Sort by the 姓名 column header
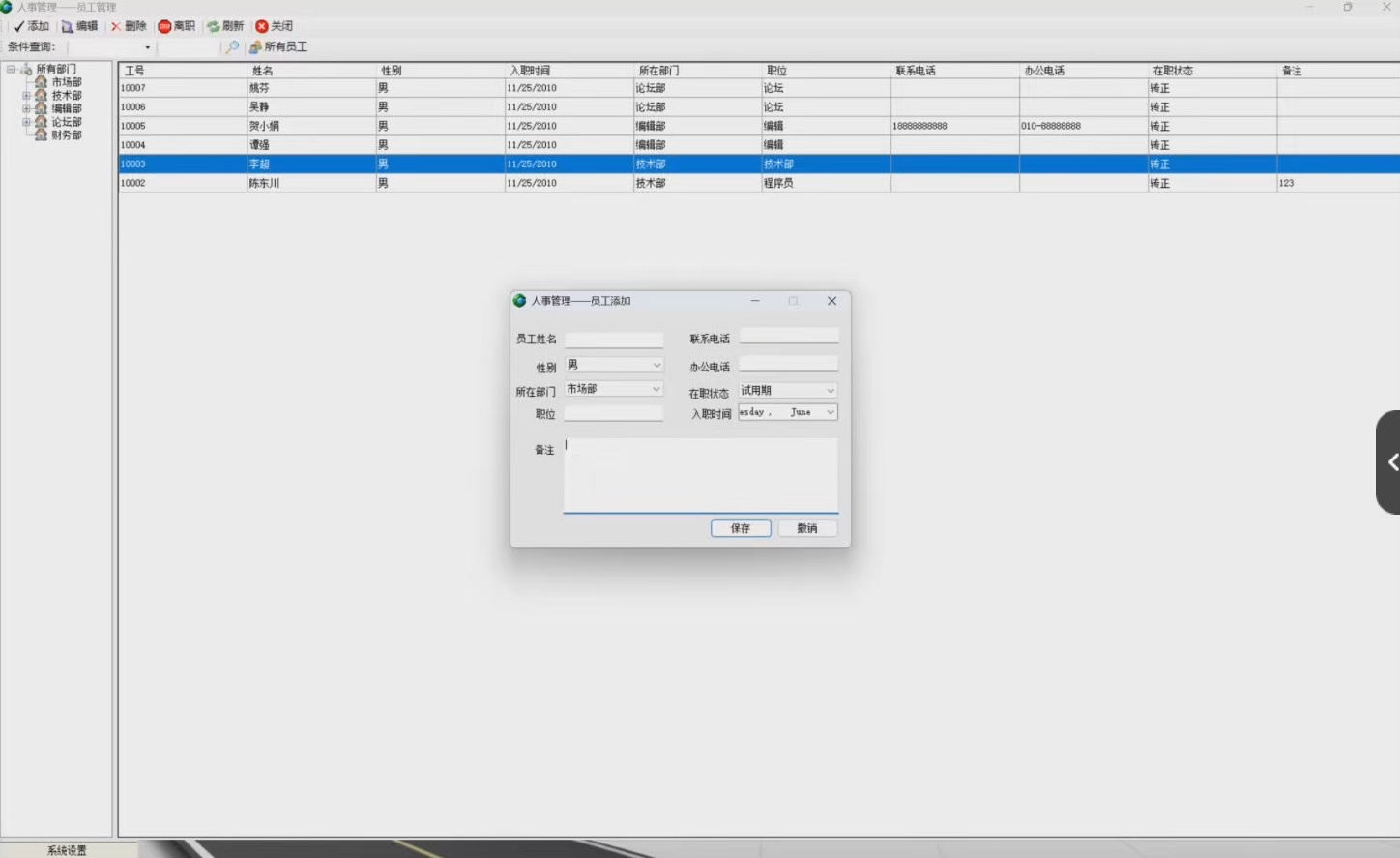Image resolution: width=1400 pixels, height=858 pixels. tap(311, 71)
